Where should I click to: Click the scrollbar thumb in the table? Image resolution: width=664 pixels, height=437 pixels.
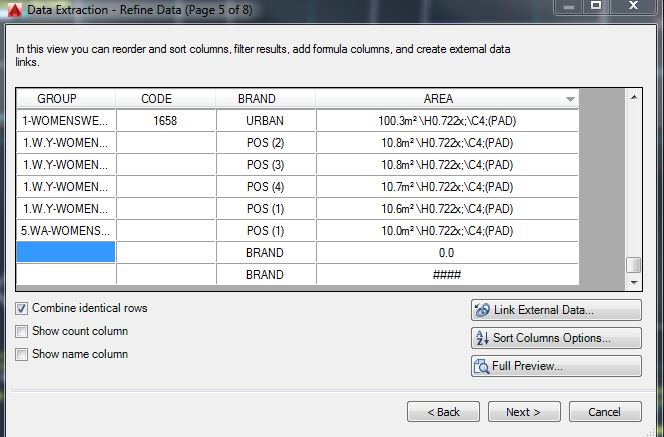[x=634, y=266]
